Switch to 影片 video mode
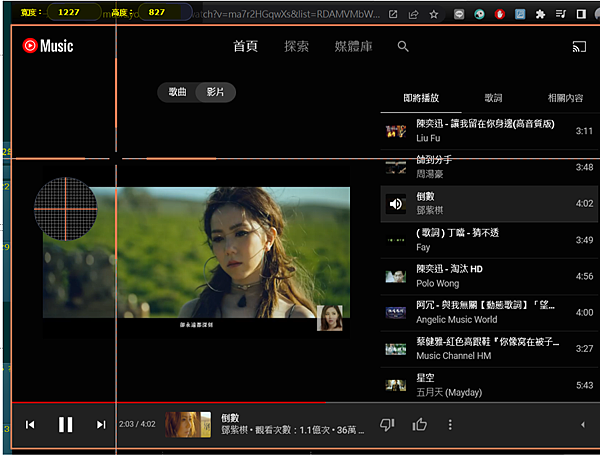Image resolution: width=600 pixels, height=456 pixels. pyautogui.click(x=215, y=92)
